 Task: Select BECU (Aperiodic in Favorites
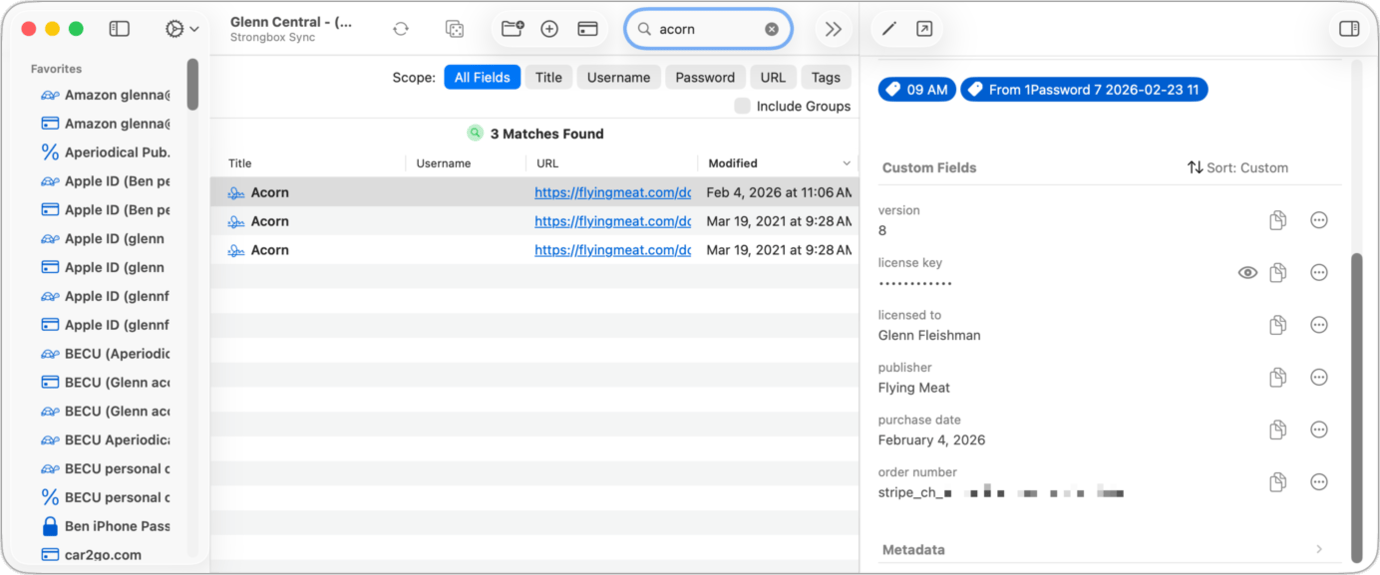(x=105, y=353)
